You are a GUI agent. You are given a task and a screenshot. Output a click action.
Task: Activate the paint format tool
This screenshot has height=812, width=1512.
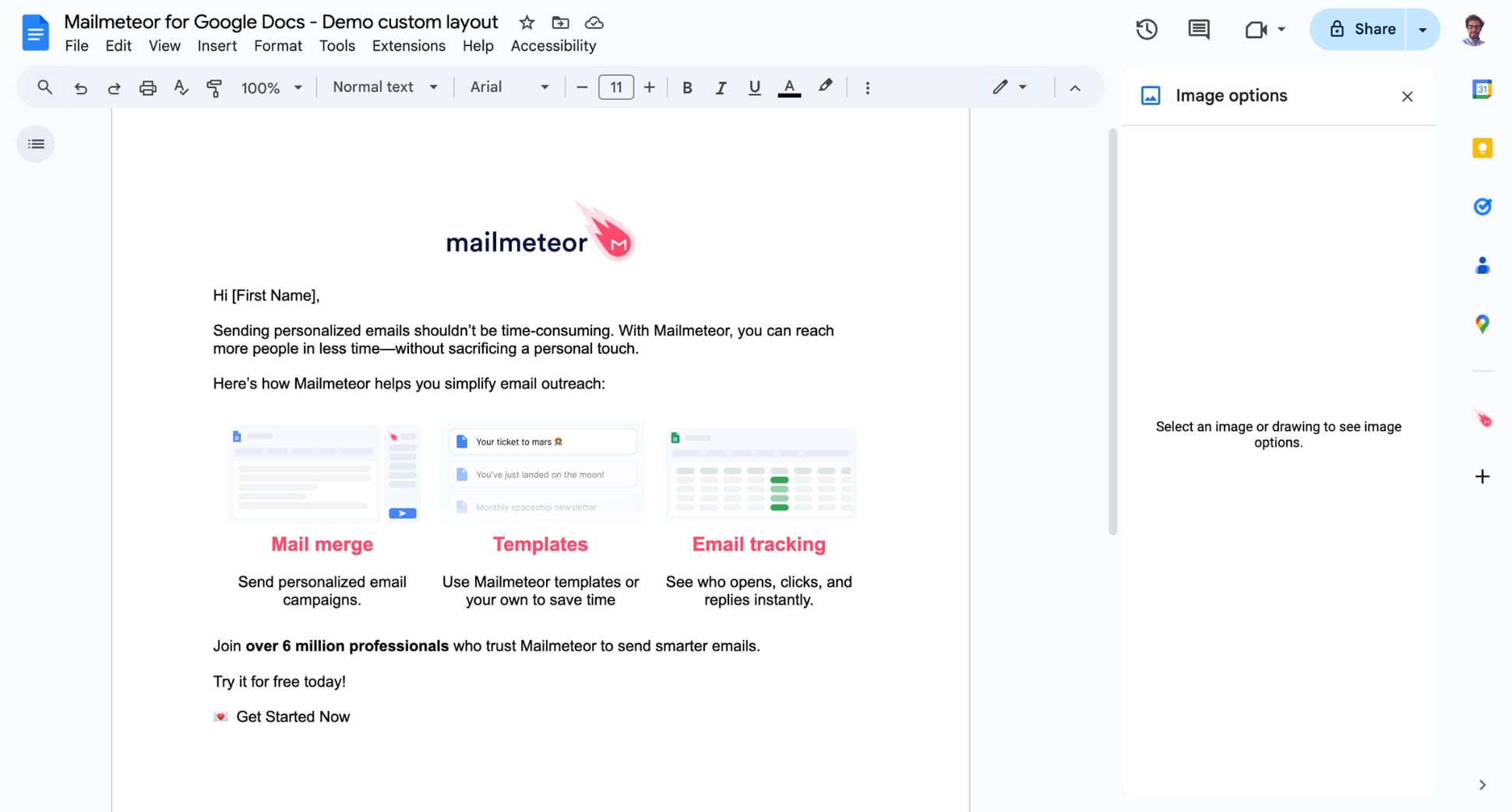[x=214, y=88]
